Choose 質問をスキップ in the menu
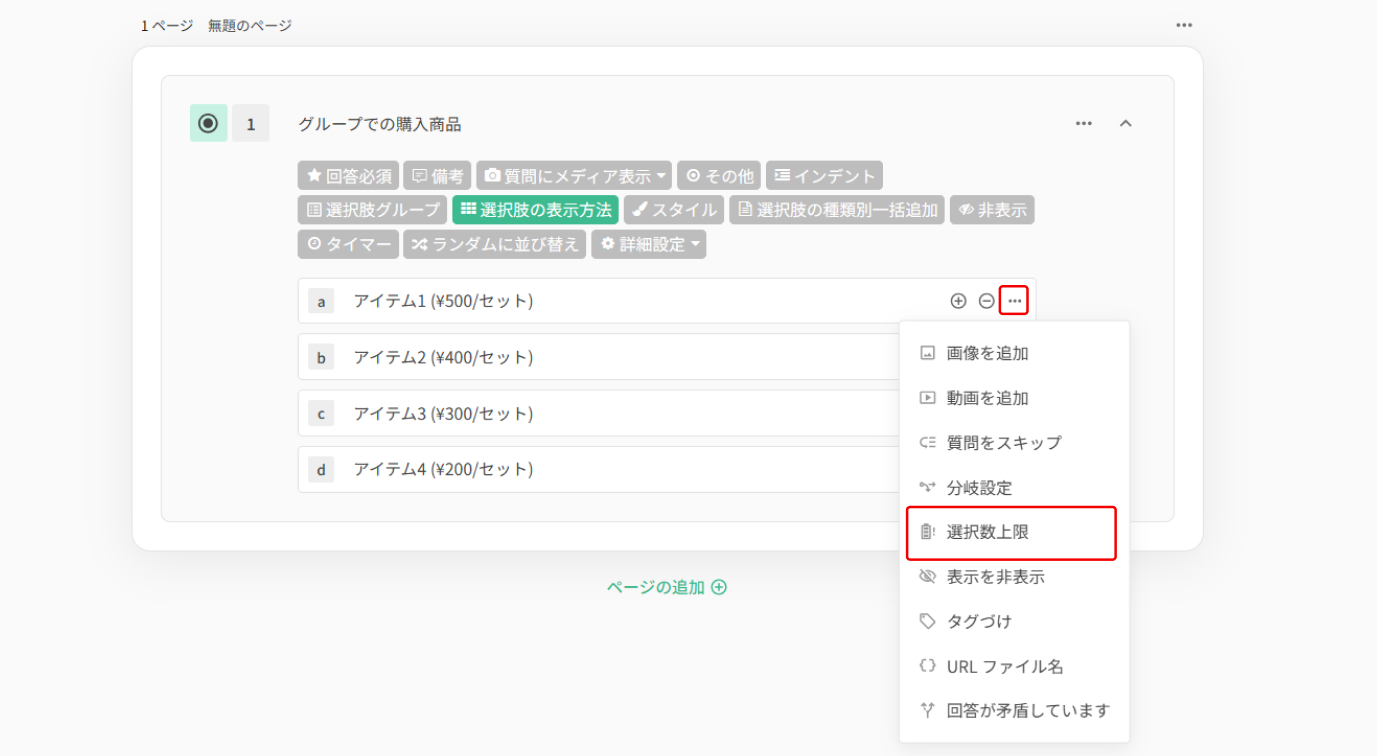Image resolution: width=1377 pixels, height=756 pixels. [1014, 442]
